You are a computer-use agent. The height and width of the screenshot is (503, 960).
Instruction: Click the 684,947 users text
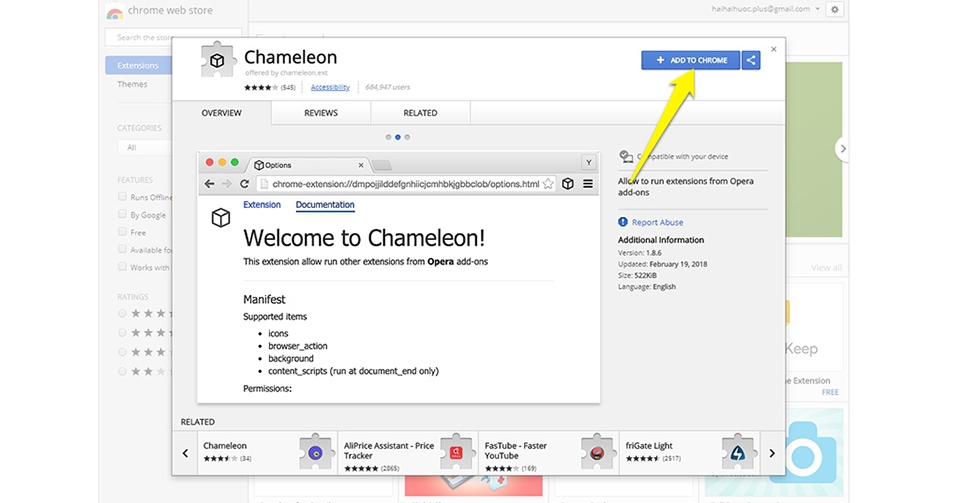click(x=388, y=88)
